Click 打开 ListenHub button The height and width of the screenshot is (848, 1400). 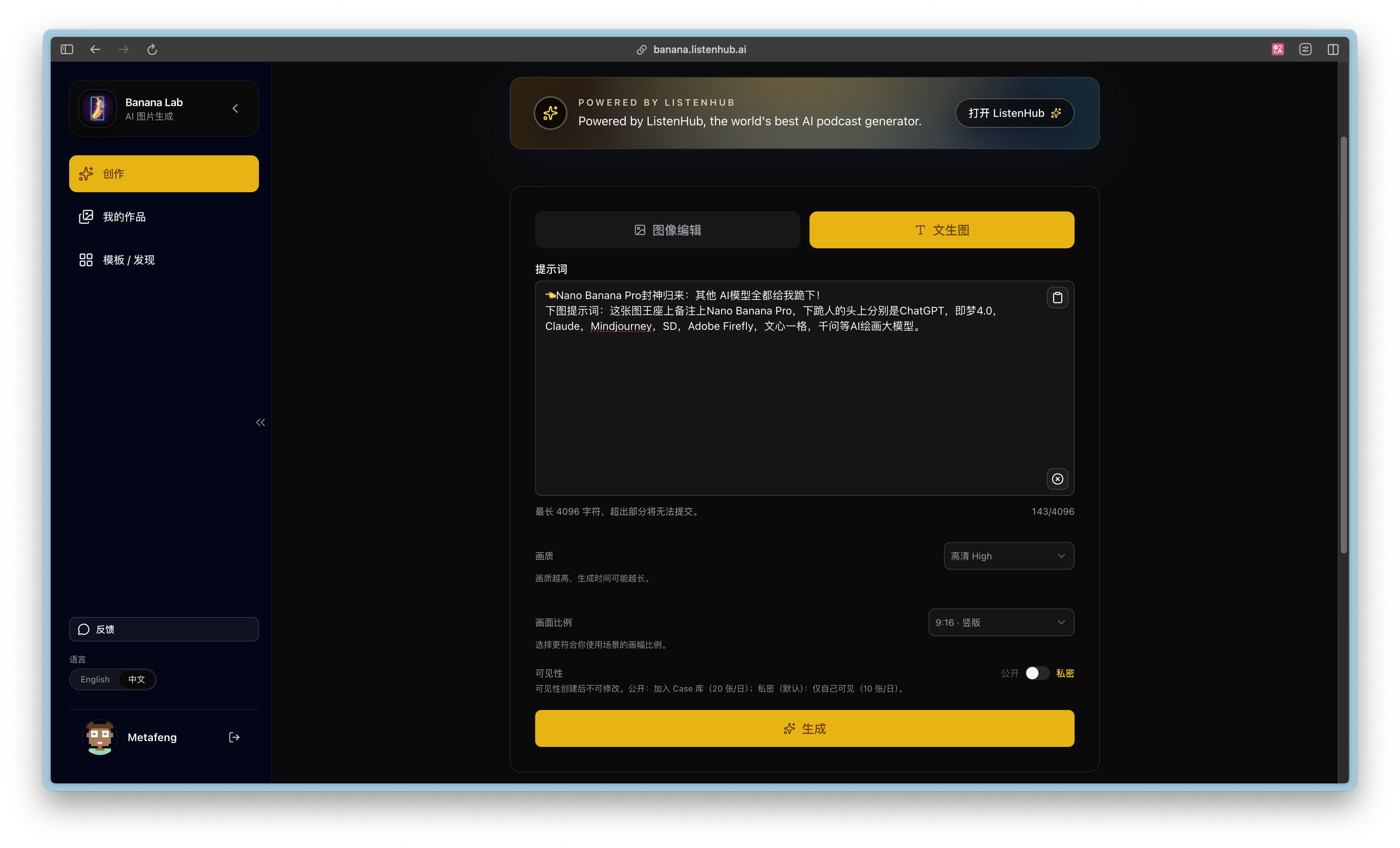tap(1014, 113)
